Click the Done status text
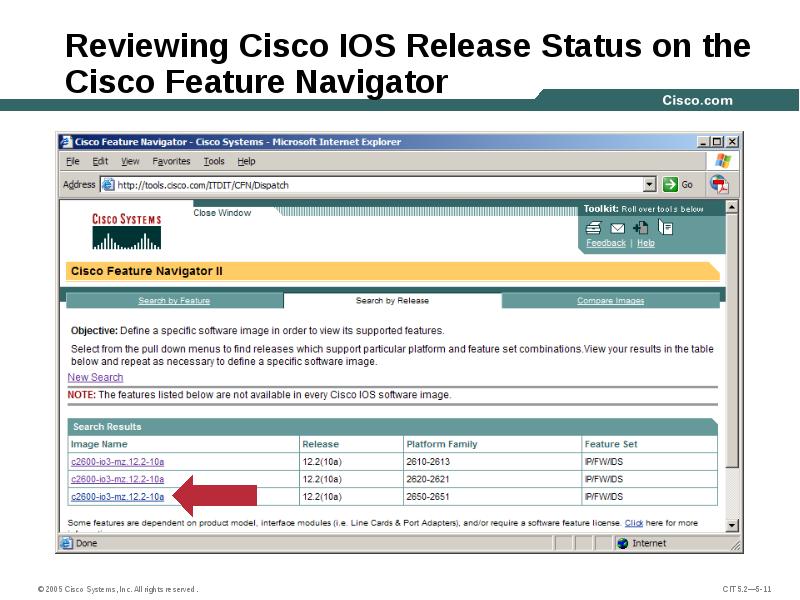The height and width of the screenshot is (600, 800). 86,543
